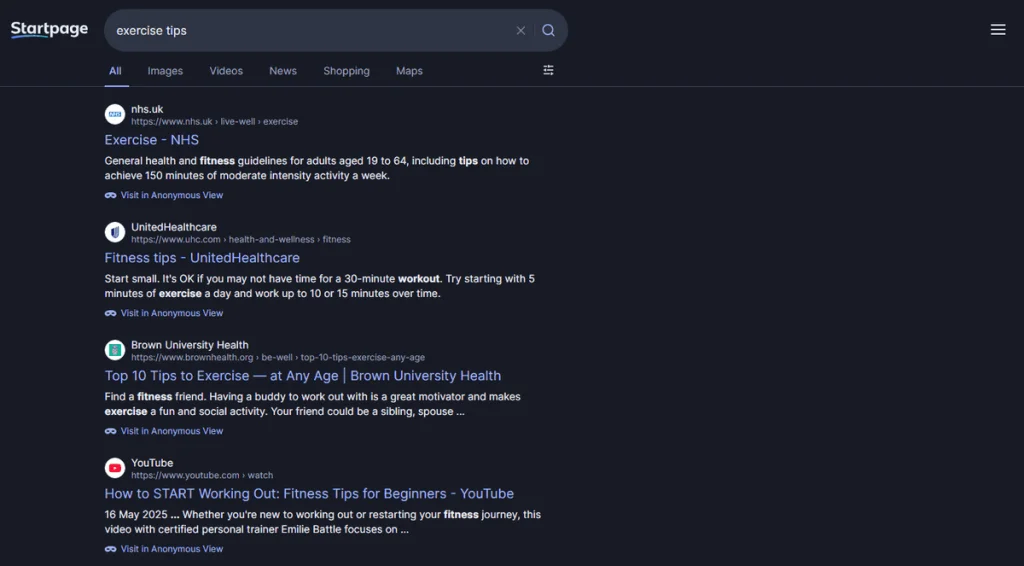Click Brown Health snippet 'Find a fitness friend'
Screen dimensions: 1024x566
[x=312, y=404]
